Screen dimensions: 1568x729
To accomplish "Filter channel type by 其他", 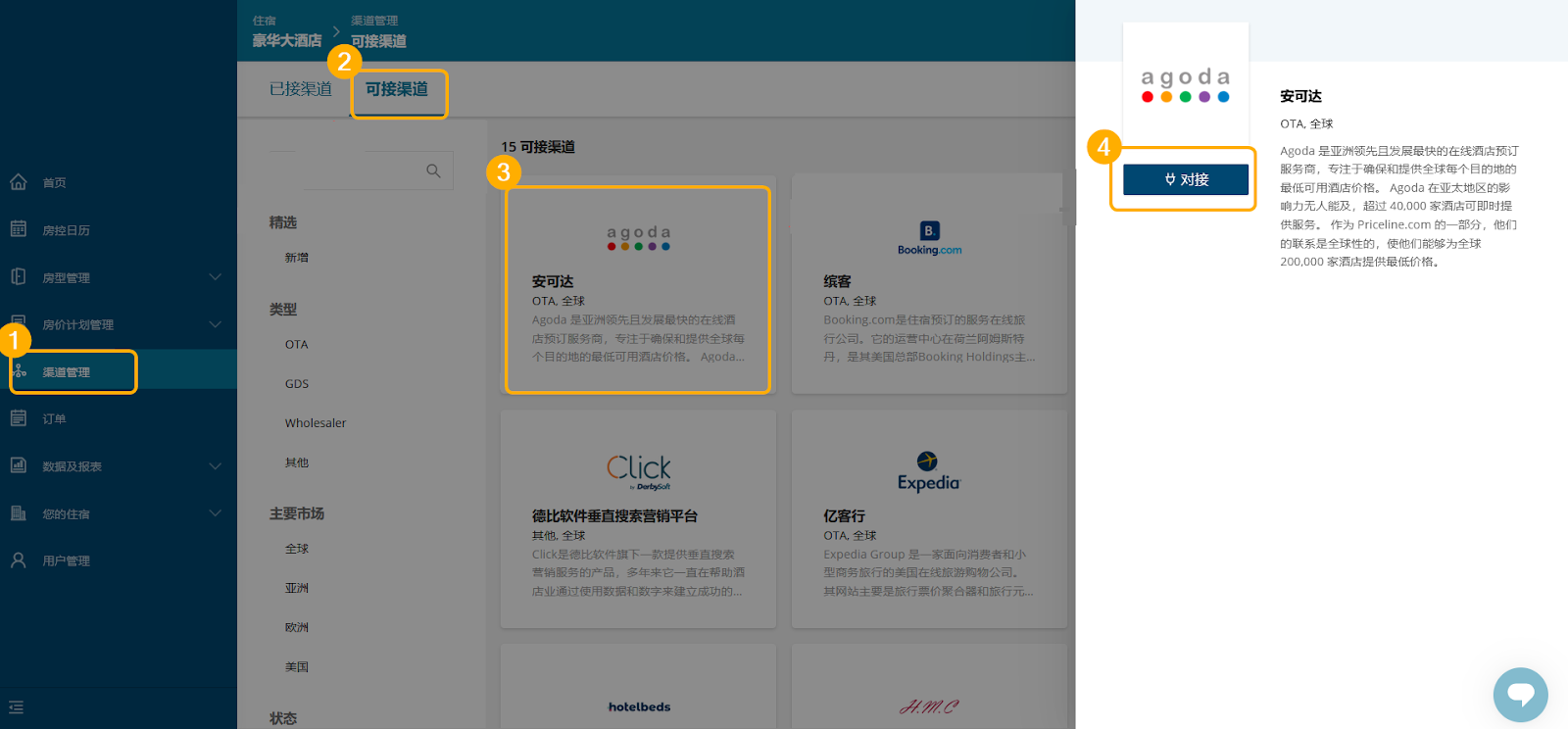I will click(x=297, y=462).
